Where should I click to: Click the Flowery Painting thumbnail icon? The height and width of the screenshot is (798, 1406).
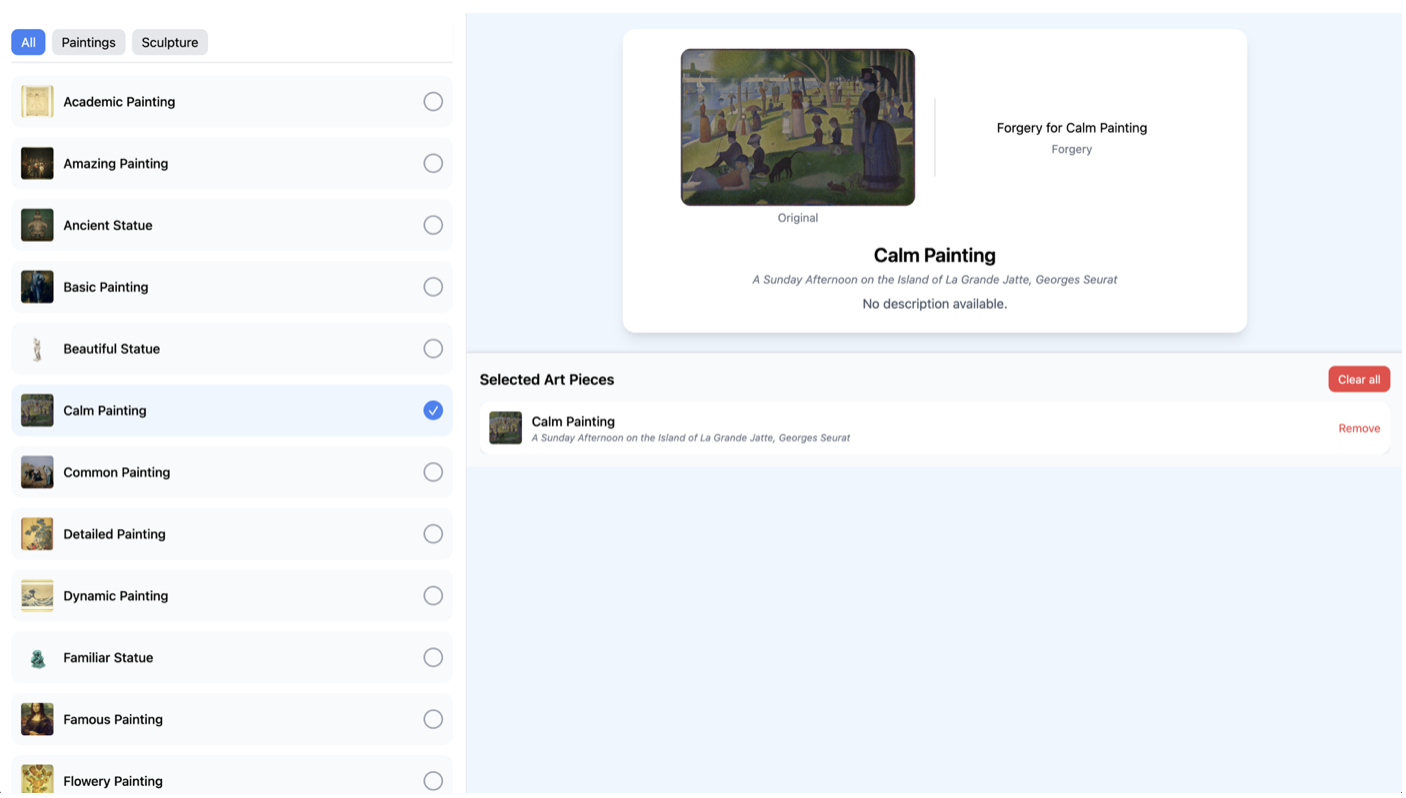point(37,780)
